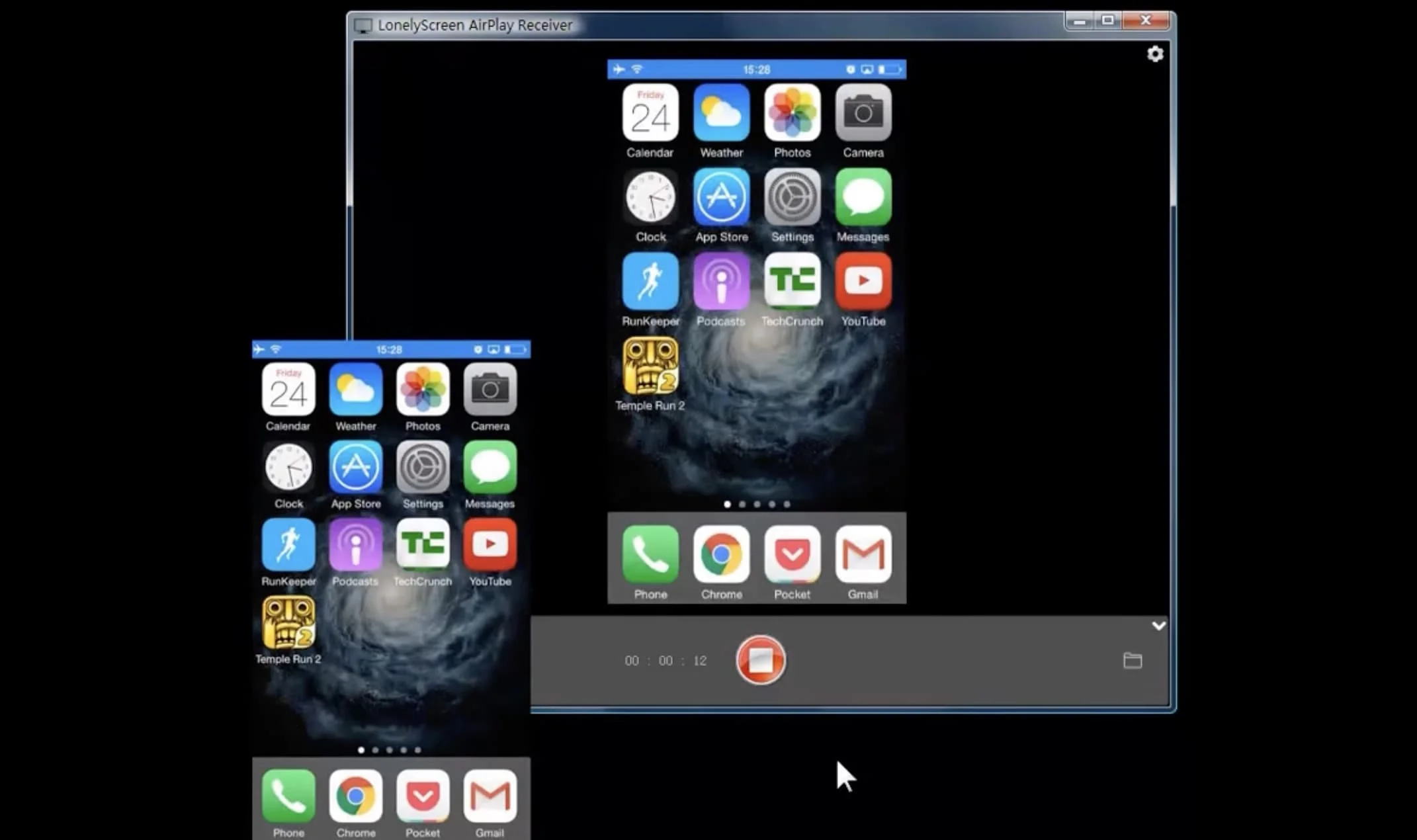Tap Phone dock icon in LonelyScreen window
The height and width of the screenshot is (840, 1417).
coord(650,554)
